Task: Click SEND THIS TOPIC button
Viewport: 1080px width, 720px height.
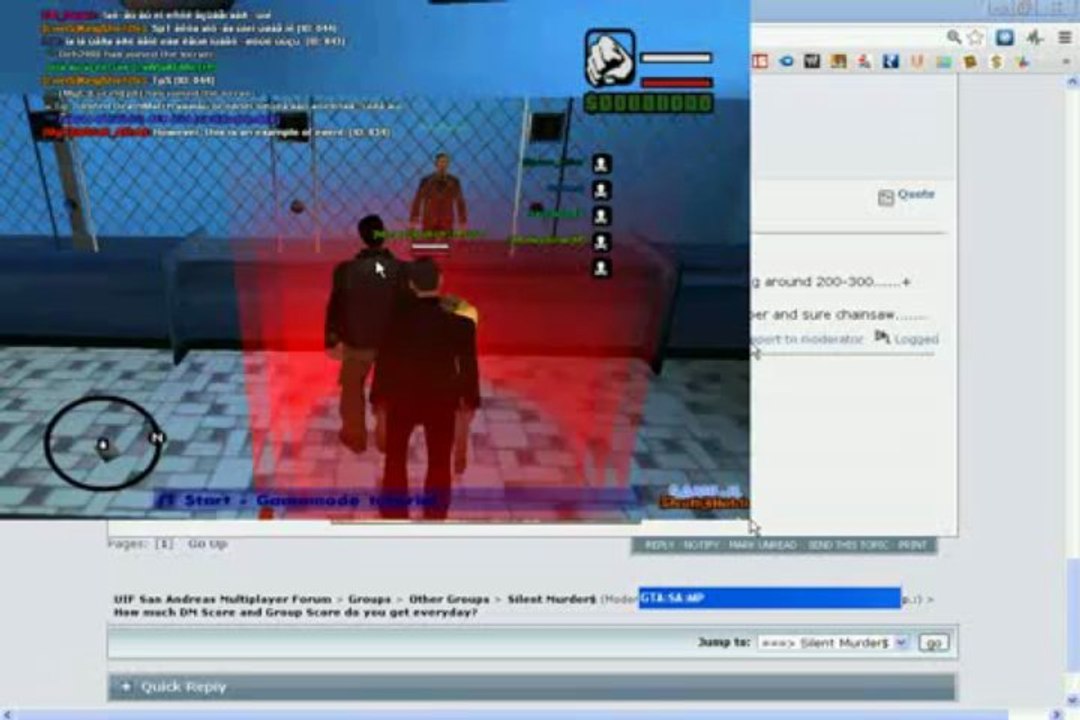Action: (x=848, y=546)
